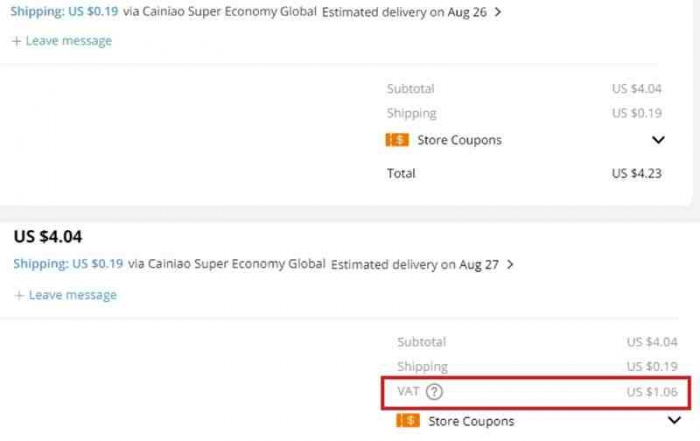Expand the first Store Coupons chevron
Screen dimensions: 700x441
click(x=658, y=140)
